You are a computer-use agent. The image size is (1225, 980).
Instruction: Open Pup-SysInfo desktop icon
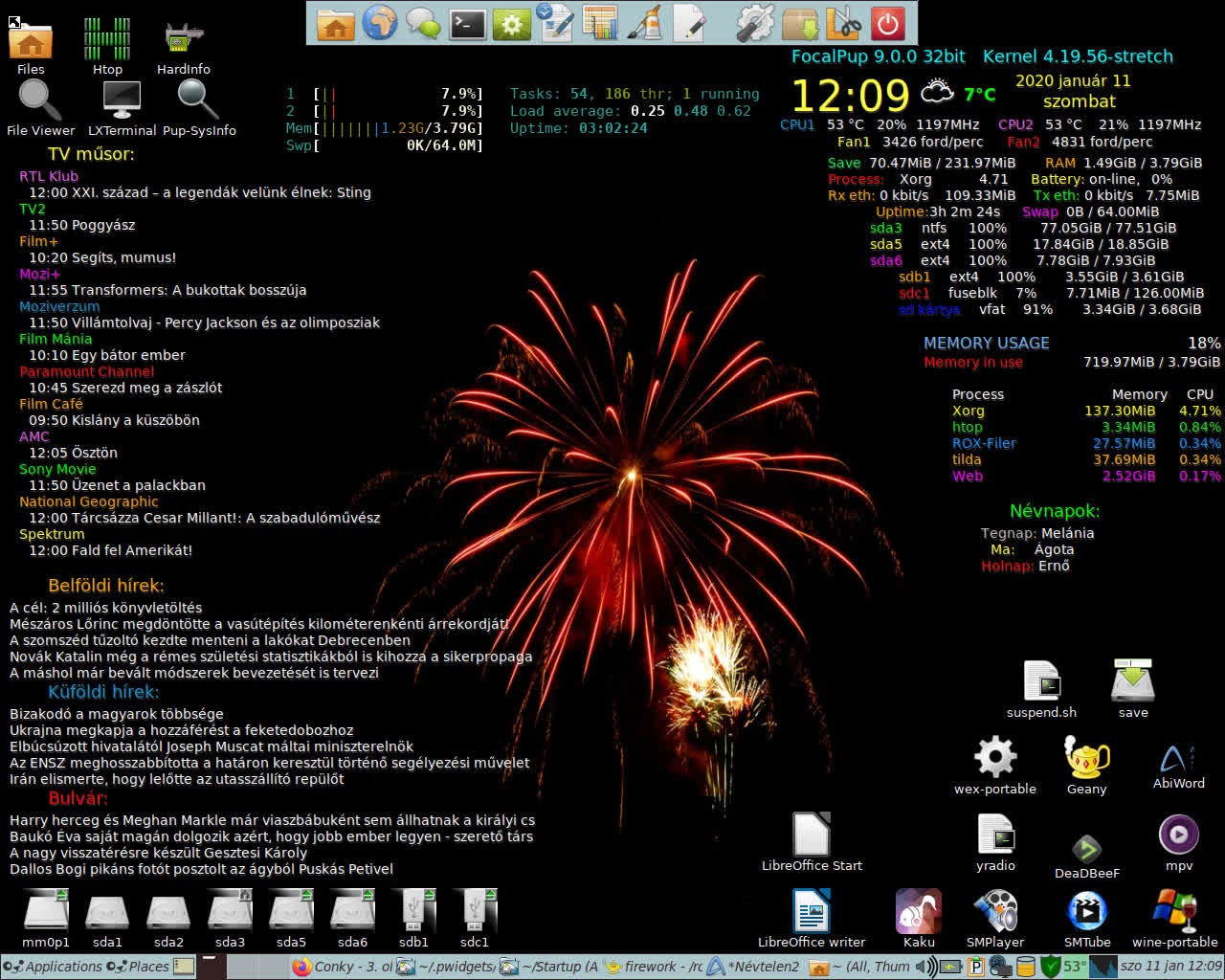199,107
